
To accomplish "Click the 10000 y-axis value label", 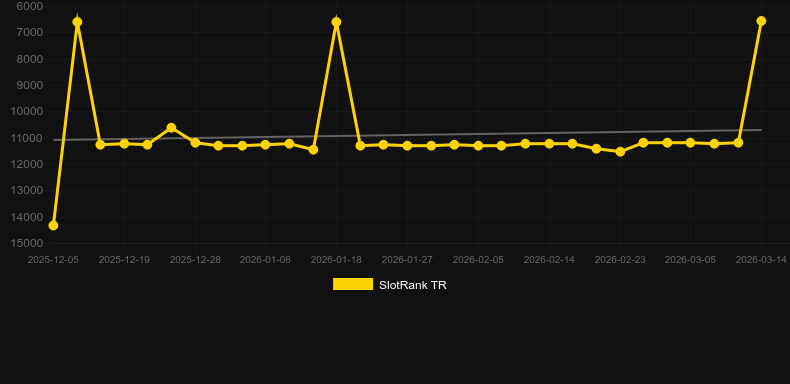I will 27,111.
